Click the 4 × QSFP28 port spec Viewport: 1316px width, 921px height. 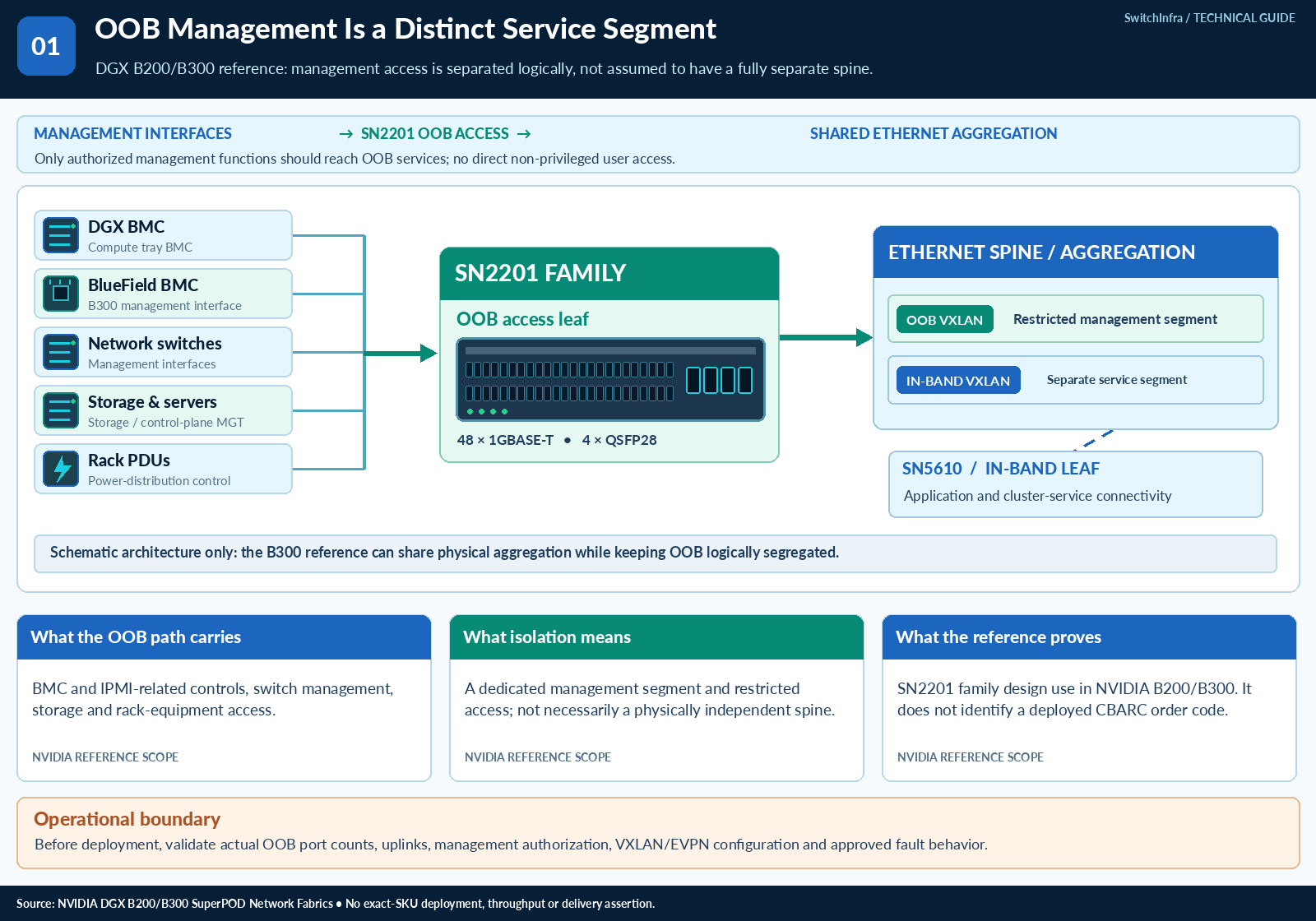click(x=619, y=440)
